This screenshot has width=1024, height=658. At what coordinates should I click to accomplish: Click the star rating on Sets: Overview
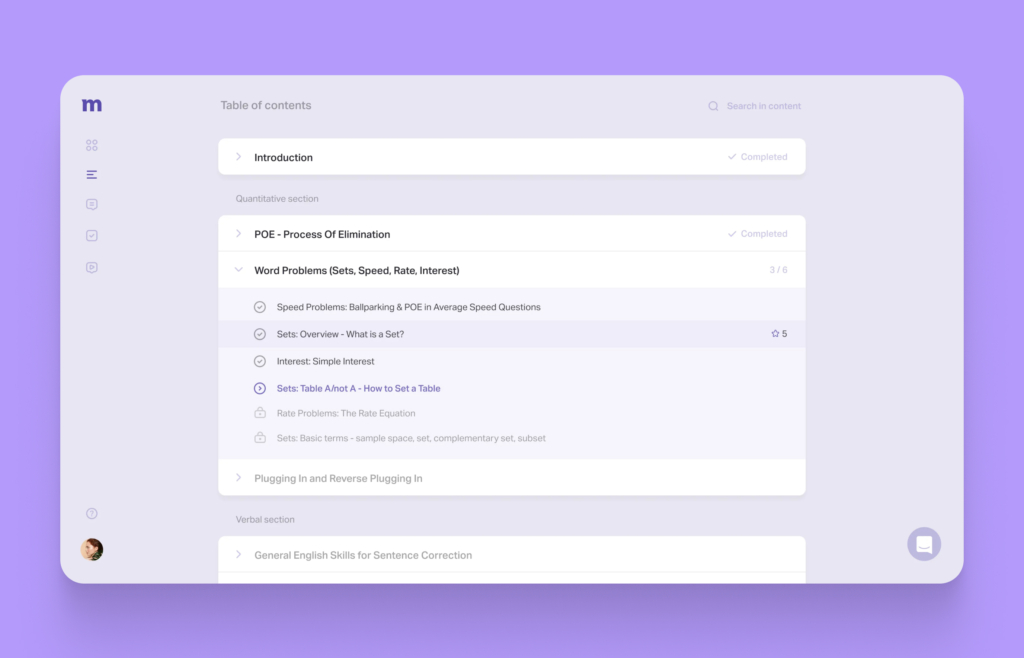tap(779, 334)
